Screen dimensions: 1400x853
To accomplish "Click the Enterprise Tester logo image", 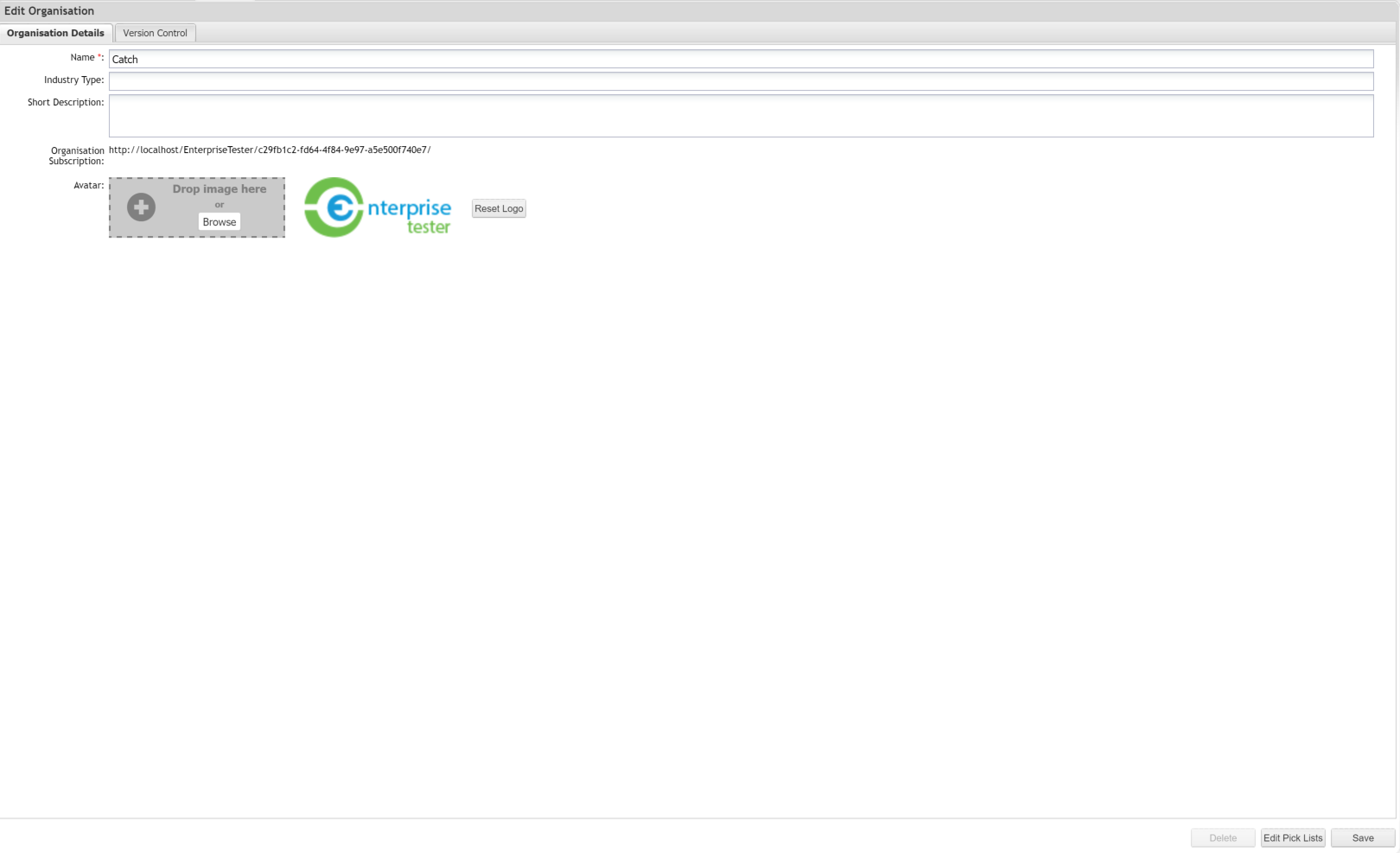I will (378, 207).
